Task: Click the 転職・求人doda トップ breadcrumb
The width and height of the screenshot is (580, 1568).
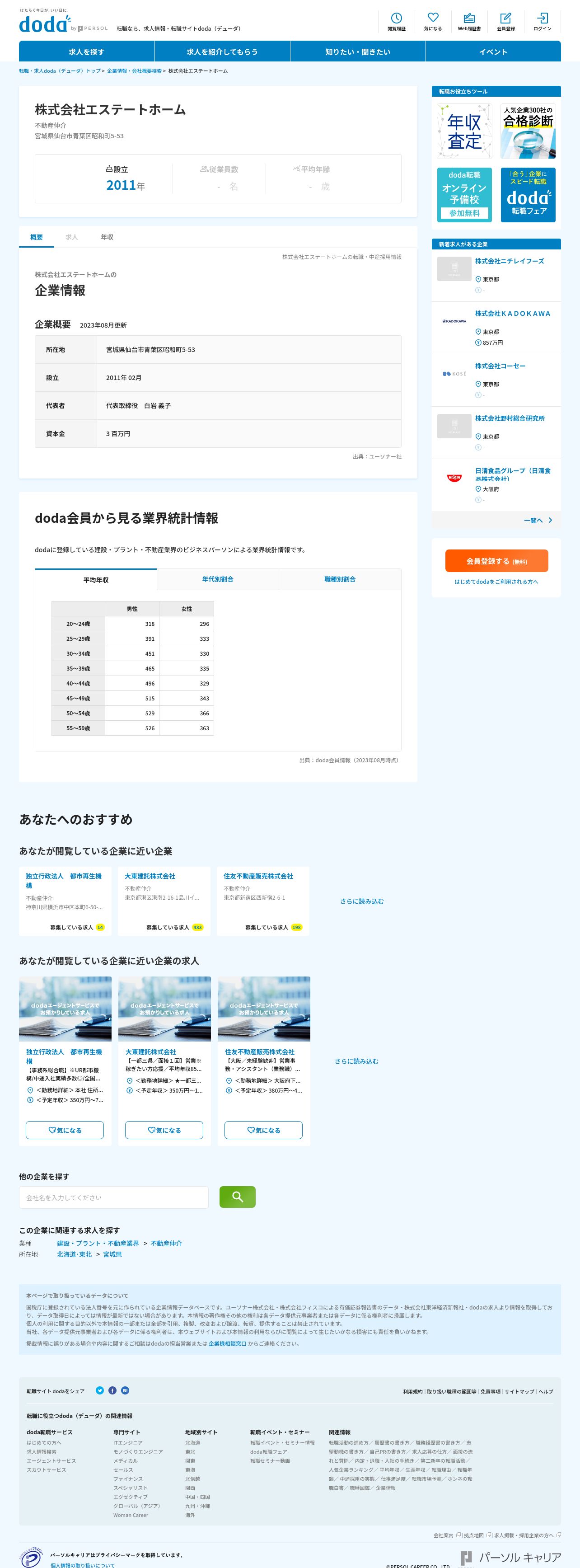Action: point(60,70)
